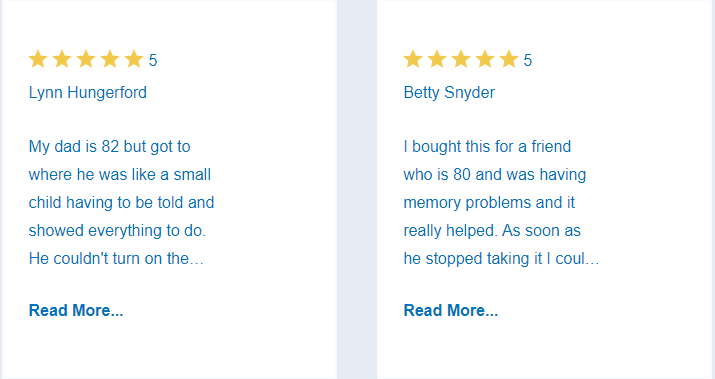Viewport: 715px width, 379px height.
Task: Select the reviewer name Betty Snyder
Action: 449,93
